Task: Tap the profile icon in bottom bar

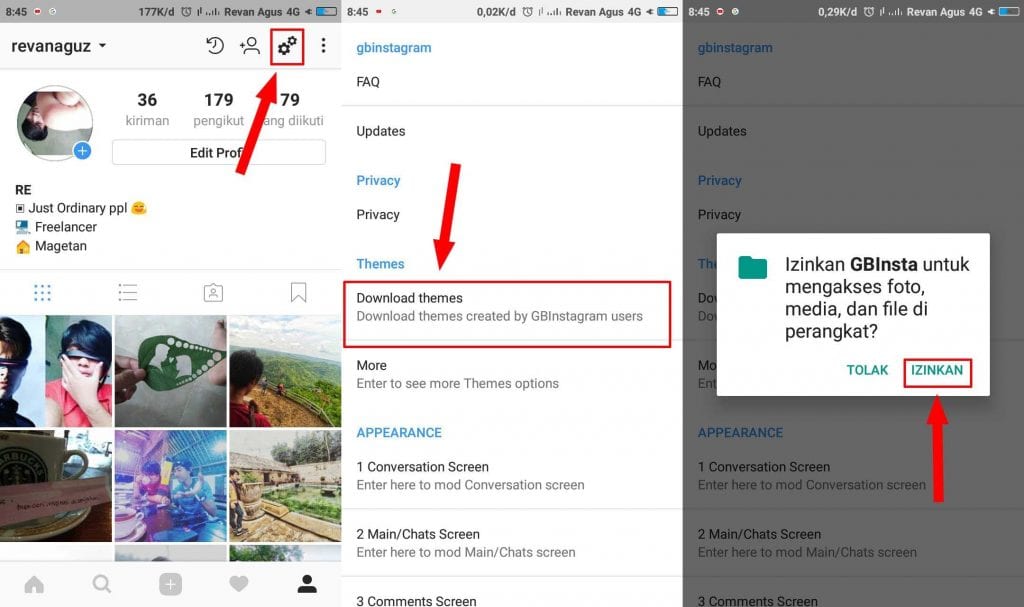Action: pos(307,584)
